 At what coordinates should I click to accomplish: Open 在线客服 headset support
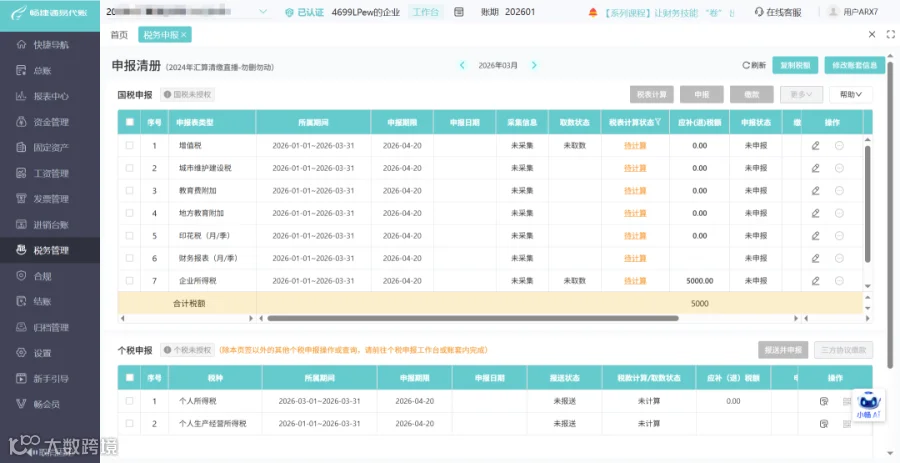click(x=778, y=12)
